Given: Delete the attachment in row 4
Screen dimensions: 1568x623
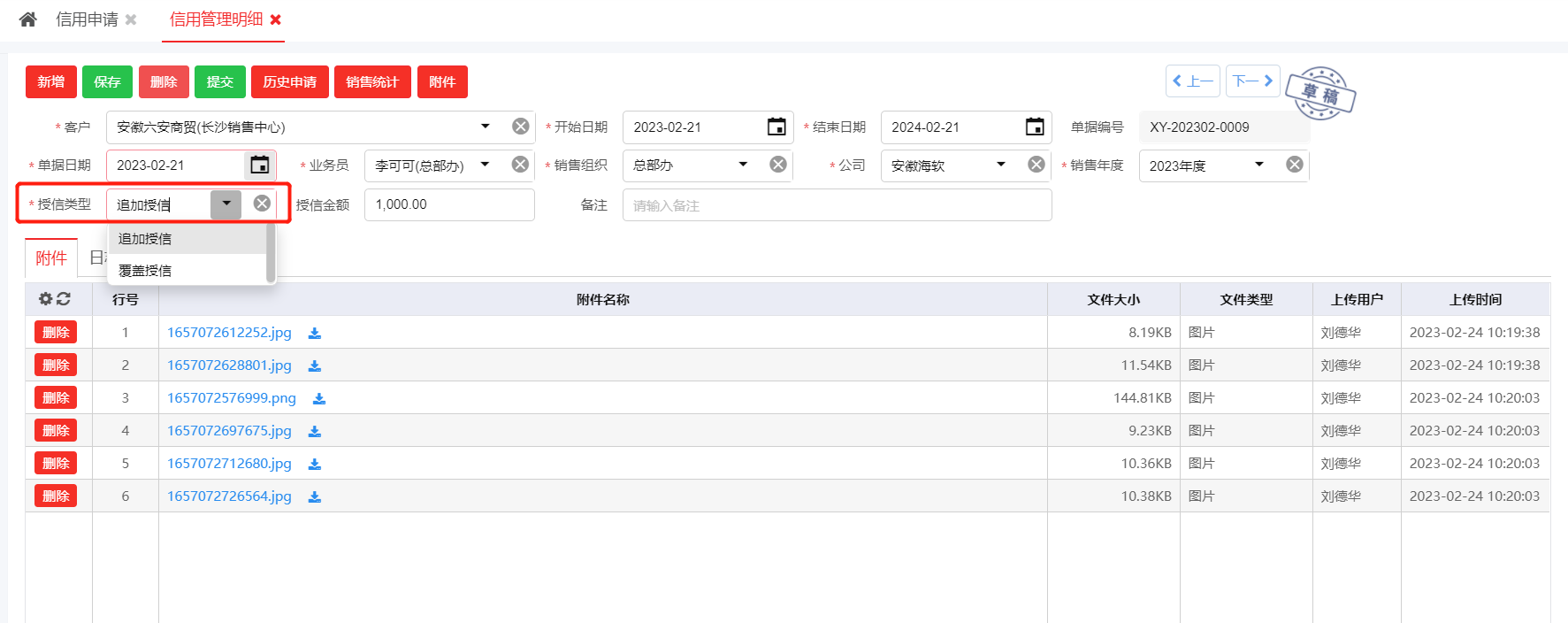Looking at the screenshot, I should pyautogui.click(x=56, y=431).
